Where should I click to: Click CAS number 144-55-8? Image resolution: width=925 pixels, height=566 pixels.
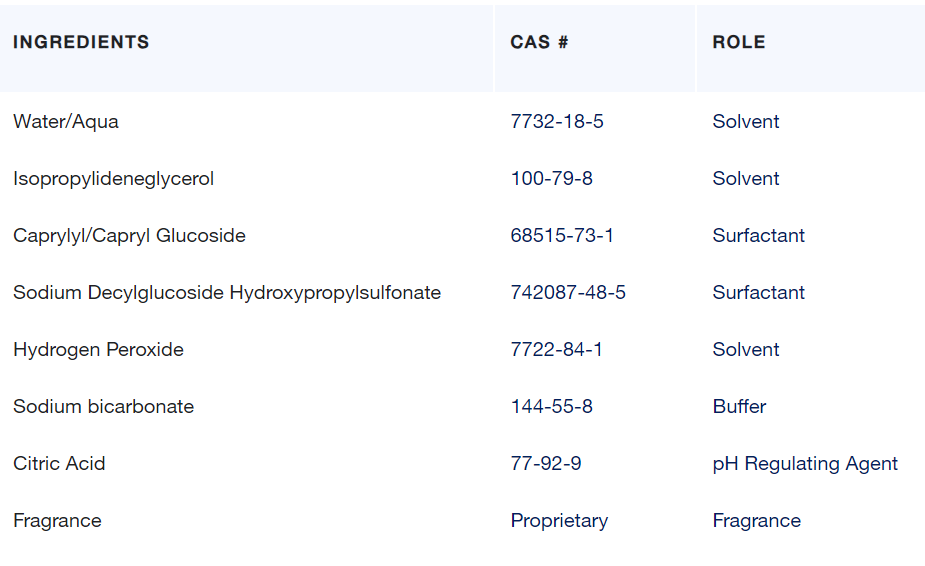(551, 407)
